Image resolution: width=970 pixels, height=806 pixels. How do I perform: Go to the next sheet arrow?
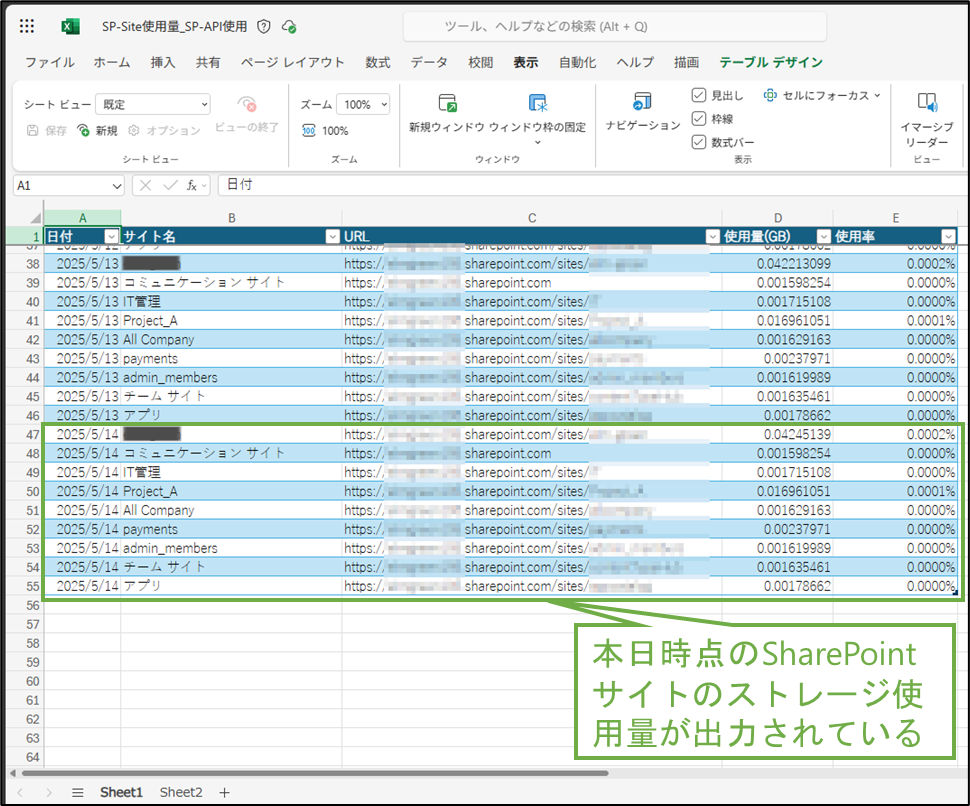[x=49, y=792]
